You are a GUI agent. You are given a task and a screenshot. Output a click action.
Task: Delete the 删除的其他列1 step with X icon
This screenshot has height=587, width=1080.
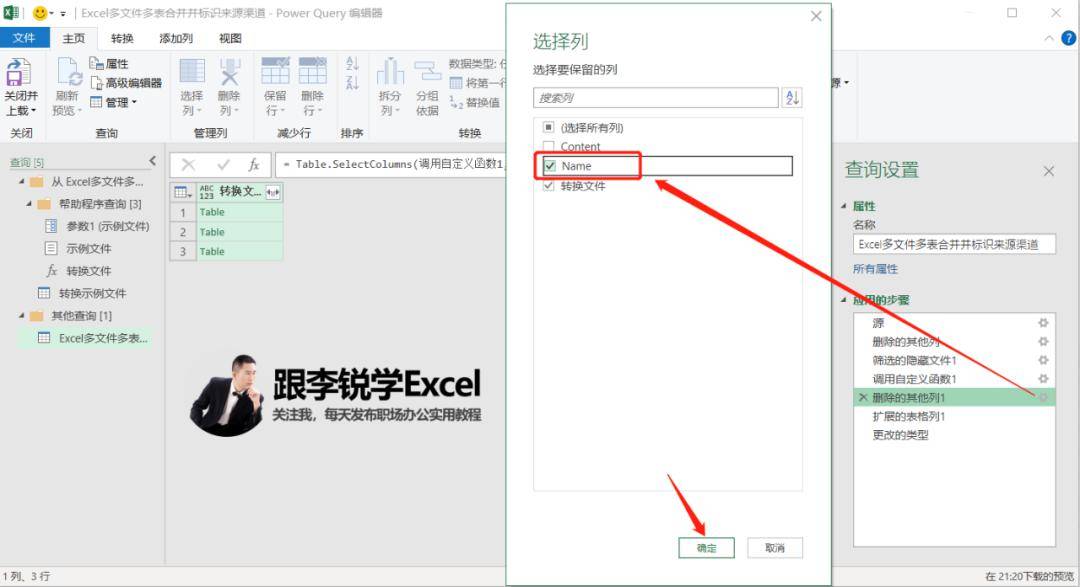pyautogui.click(x=862, y=398)
